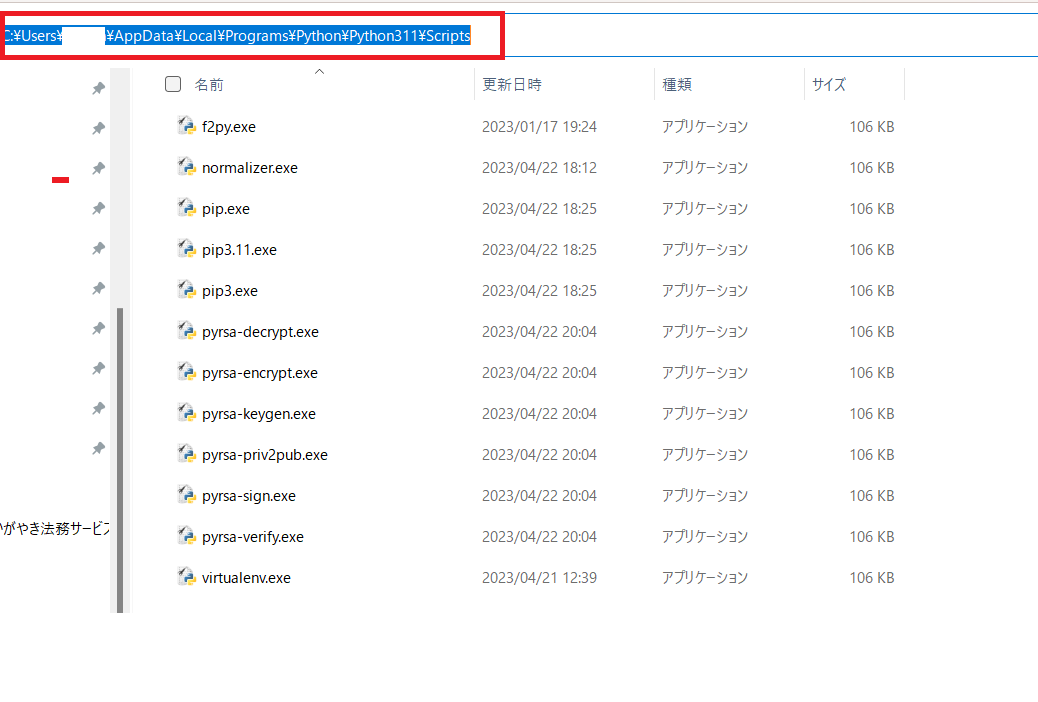Image resolution: width=1038 pixels, height=702 pixels.
Task: Click the pip.exe file icon
Action: 187,208
